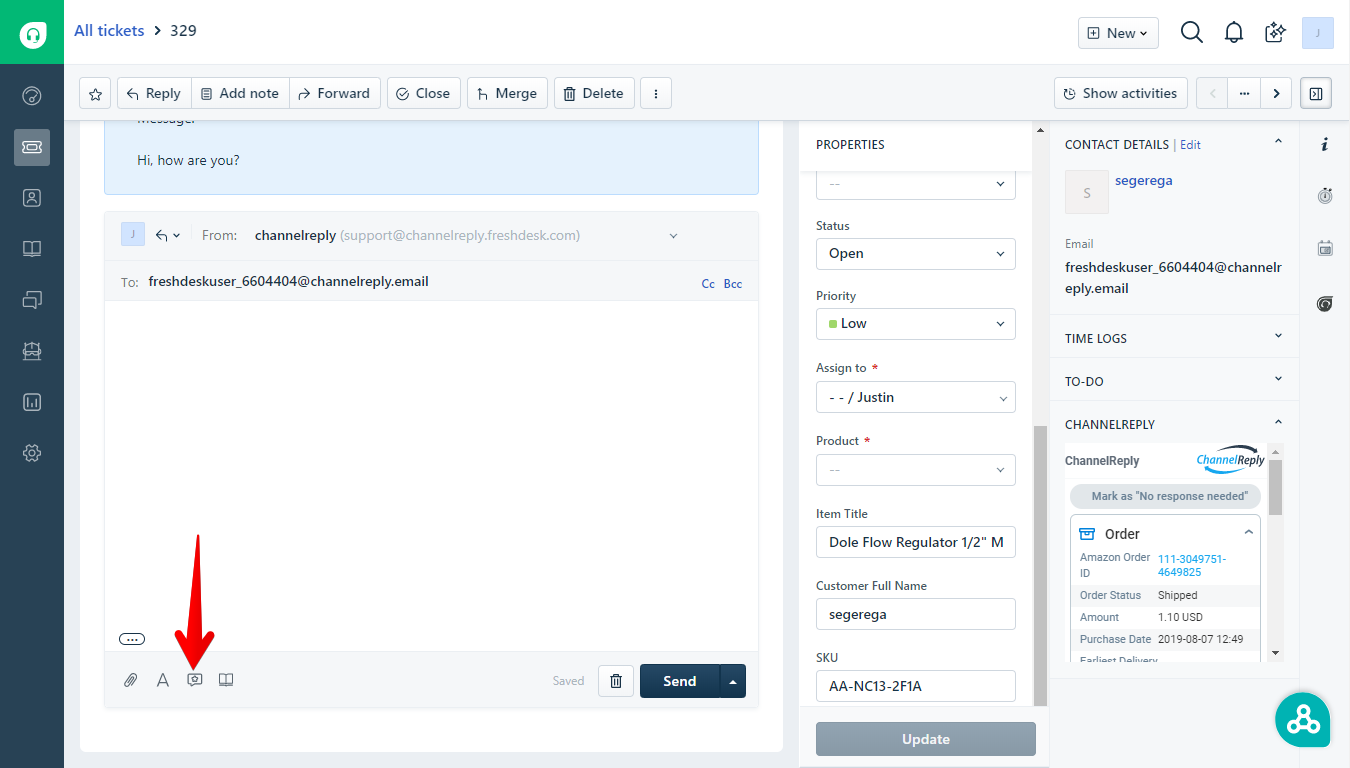Open the Send options arrow
Viewport: 1350px width, 768px height.
click(733, 681)
